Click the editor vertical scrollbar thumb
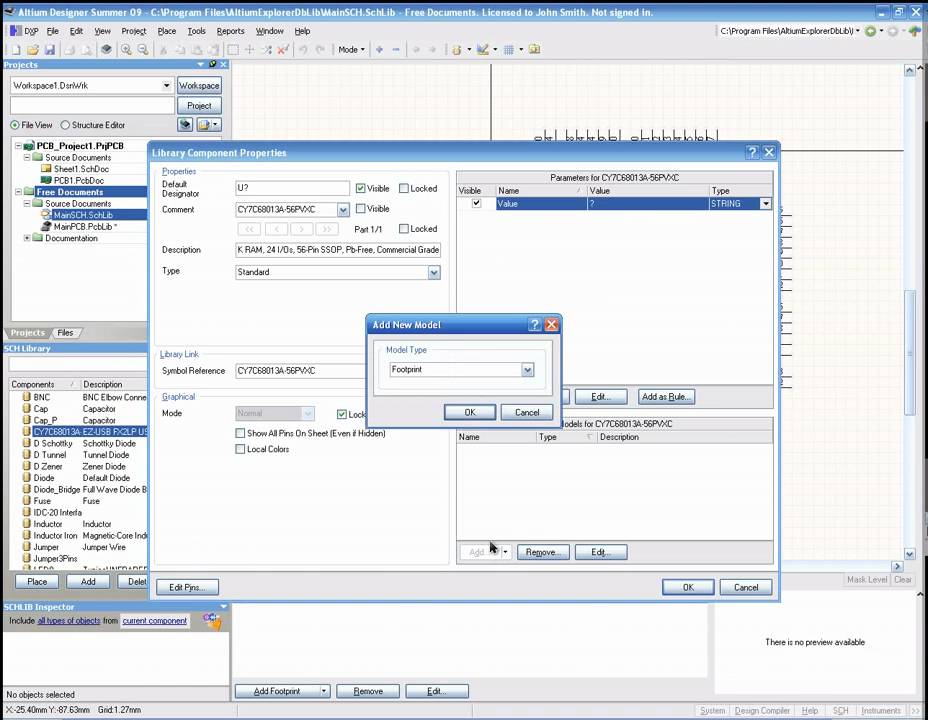928x720 pixels. coord(910,352)
